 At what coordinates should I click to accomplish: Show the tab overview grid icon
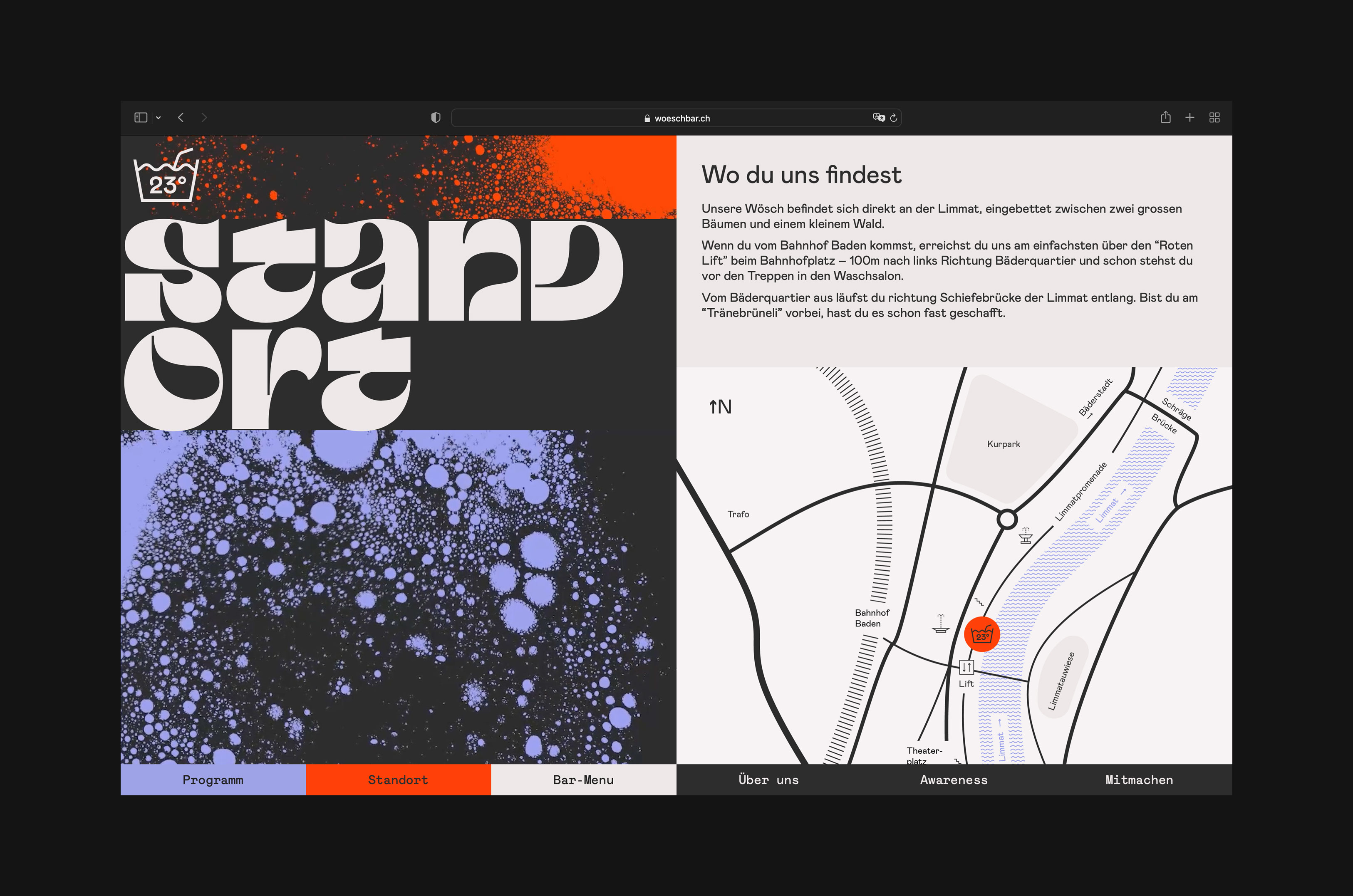[1214, 118]
